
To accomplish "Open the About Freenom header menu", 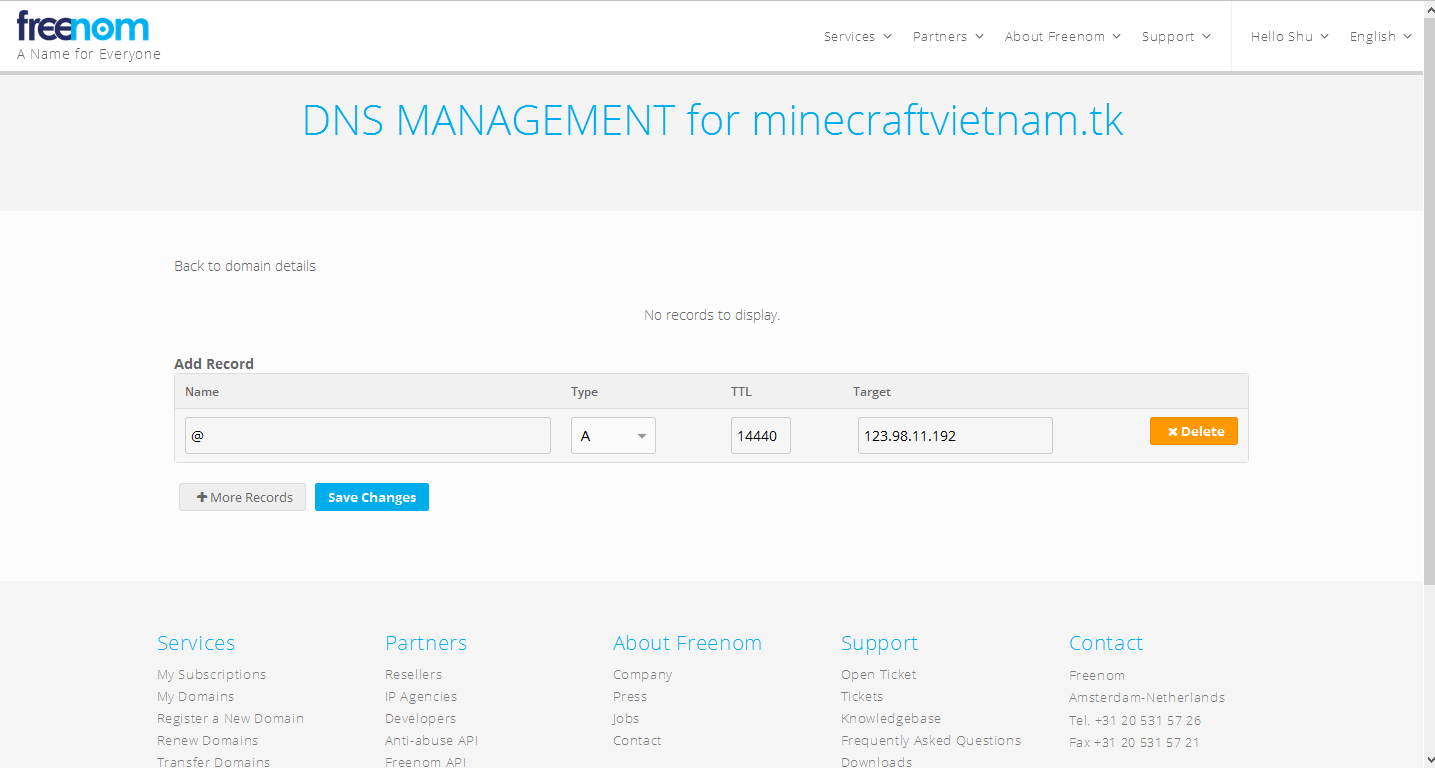I will pyautogui.click(x=1063, y=37).
